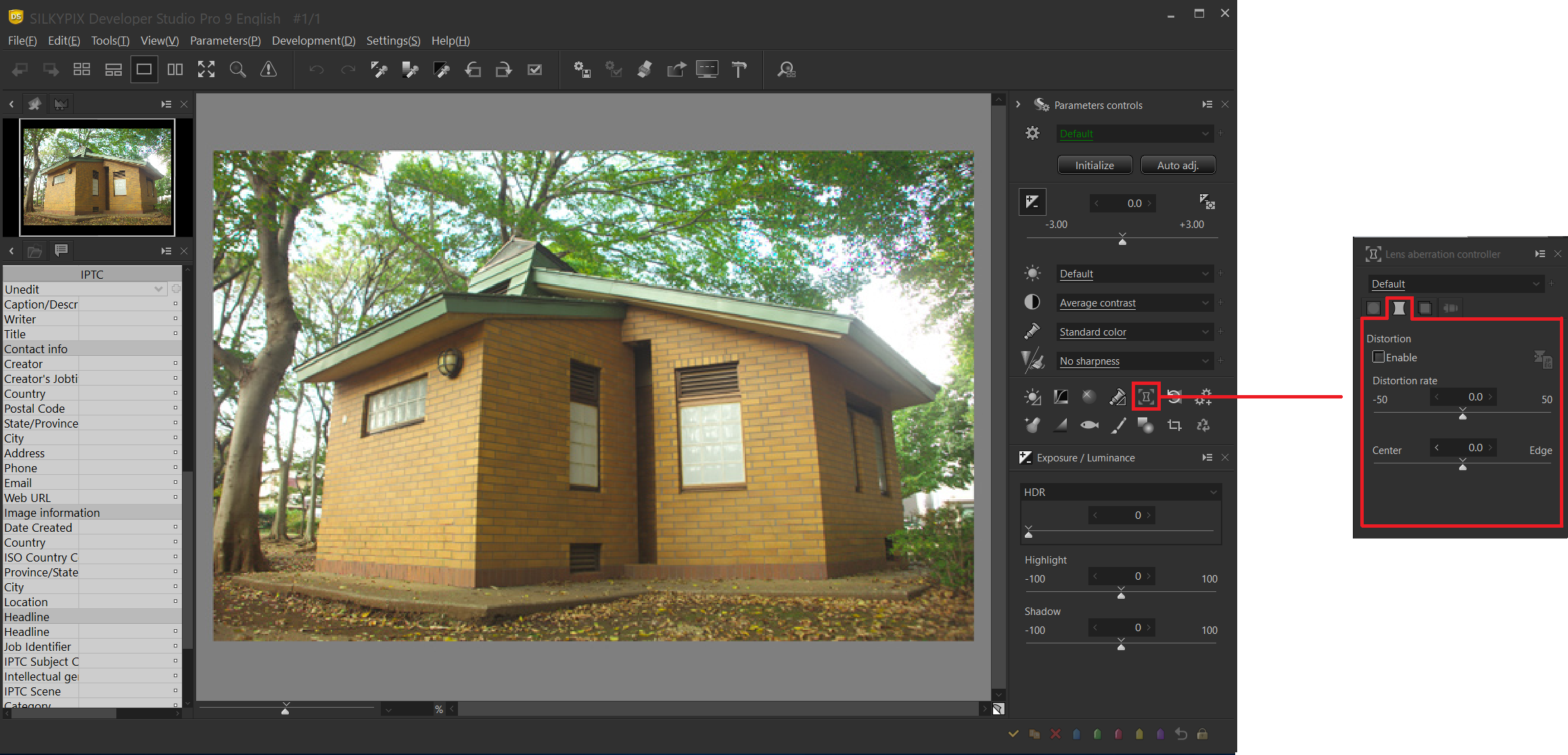Screen dimensions: 1568x755
Task: Select the chromatic aberration tab in lens controller
Action: pyautogui.click(x=1425, y=308)
